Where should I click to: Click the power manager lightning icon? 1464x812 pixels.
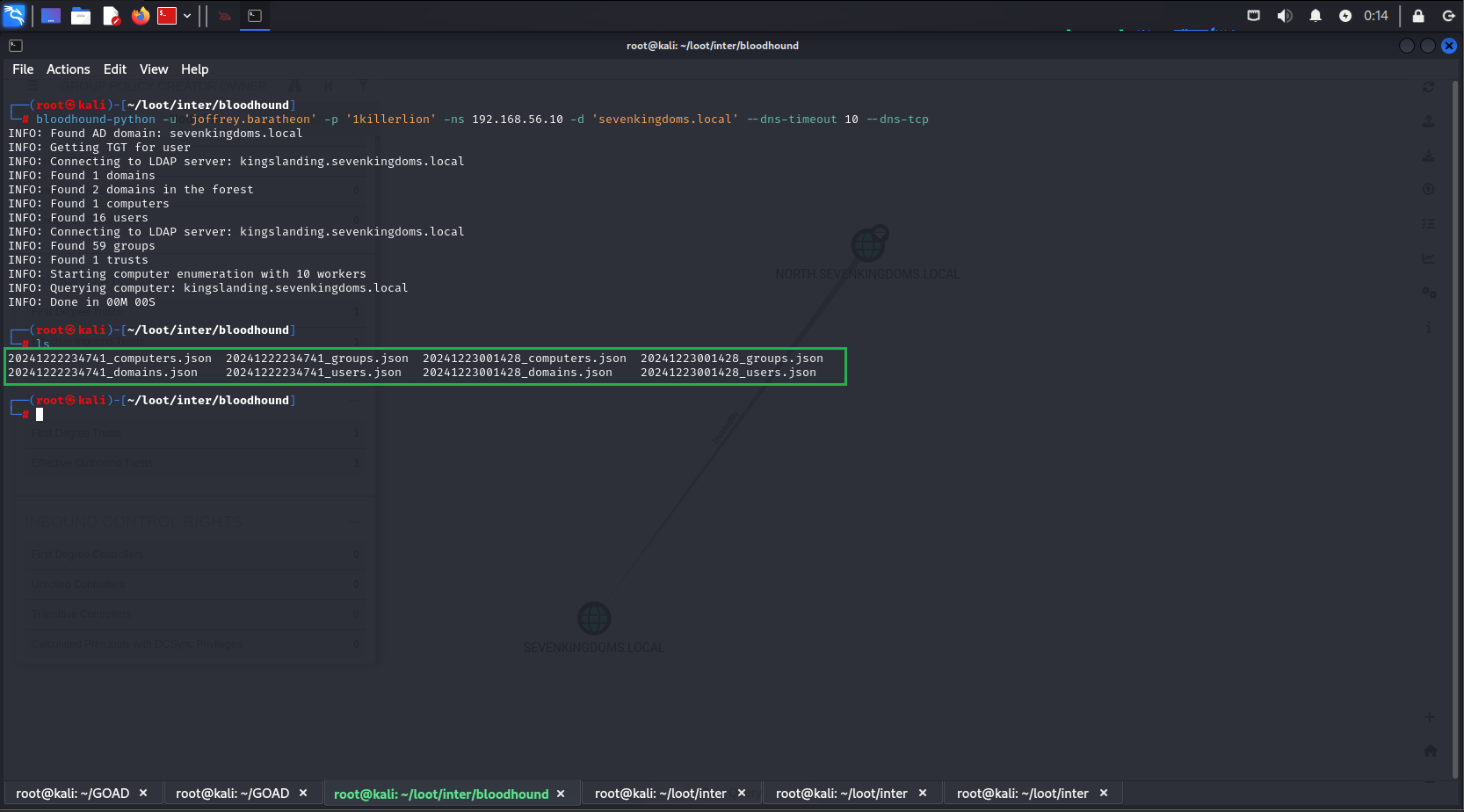click(x=1344, y=16)
